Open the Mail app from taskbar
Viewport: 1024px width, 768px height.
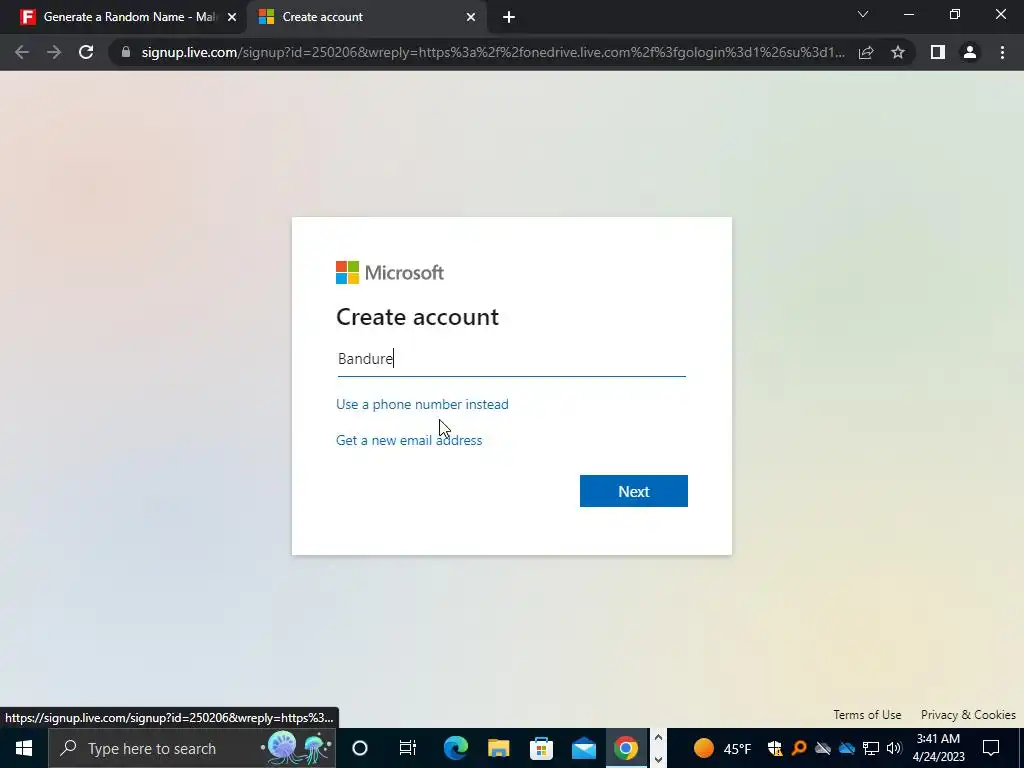pos(583,748)
